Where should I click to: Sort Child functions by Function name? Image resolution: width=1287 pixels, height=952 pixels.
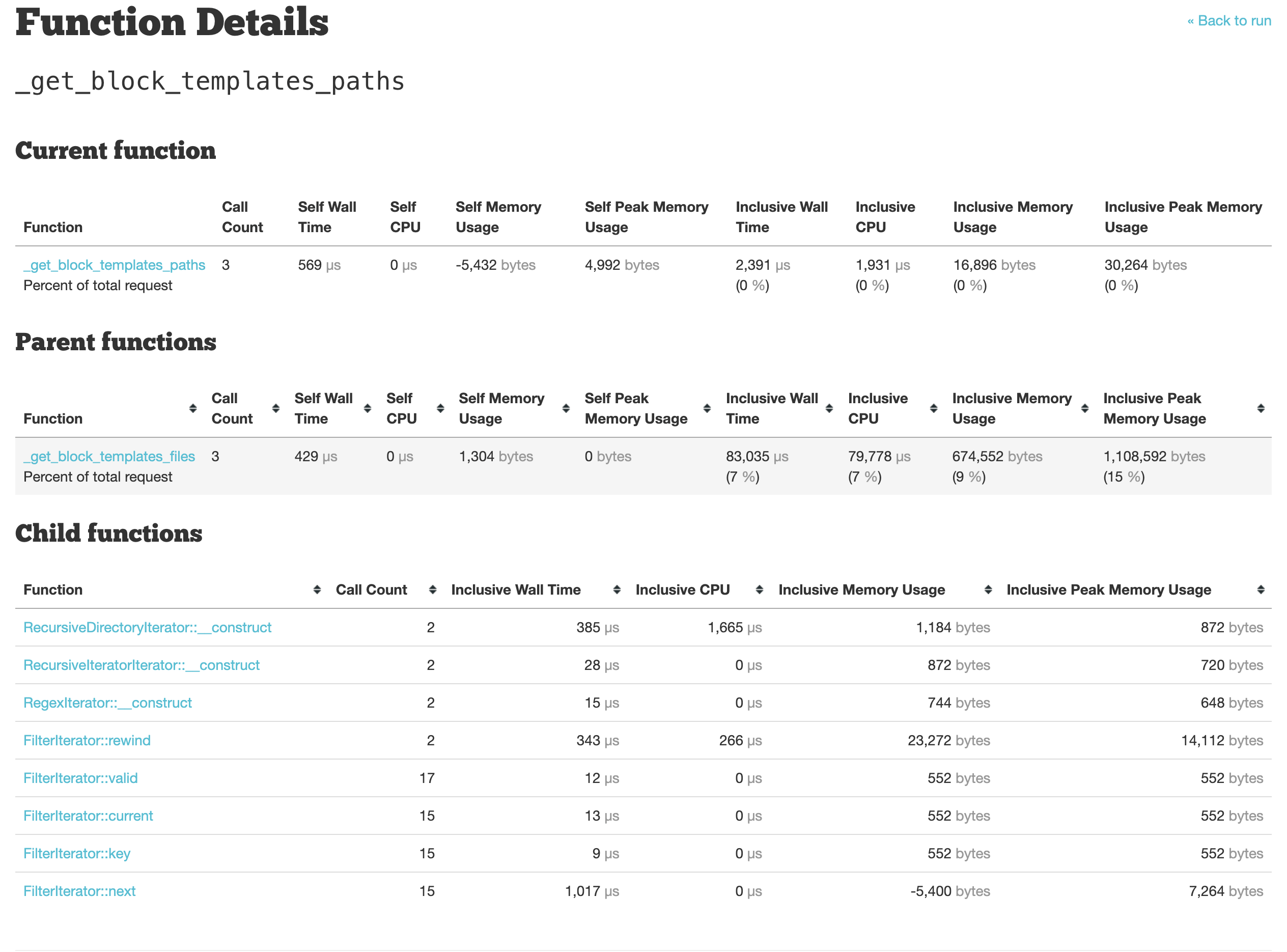coord(53,590)
